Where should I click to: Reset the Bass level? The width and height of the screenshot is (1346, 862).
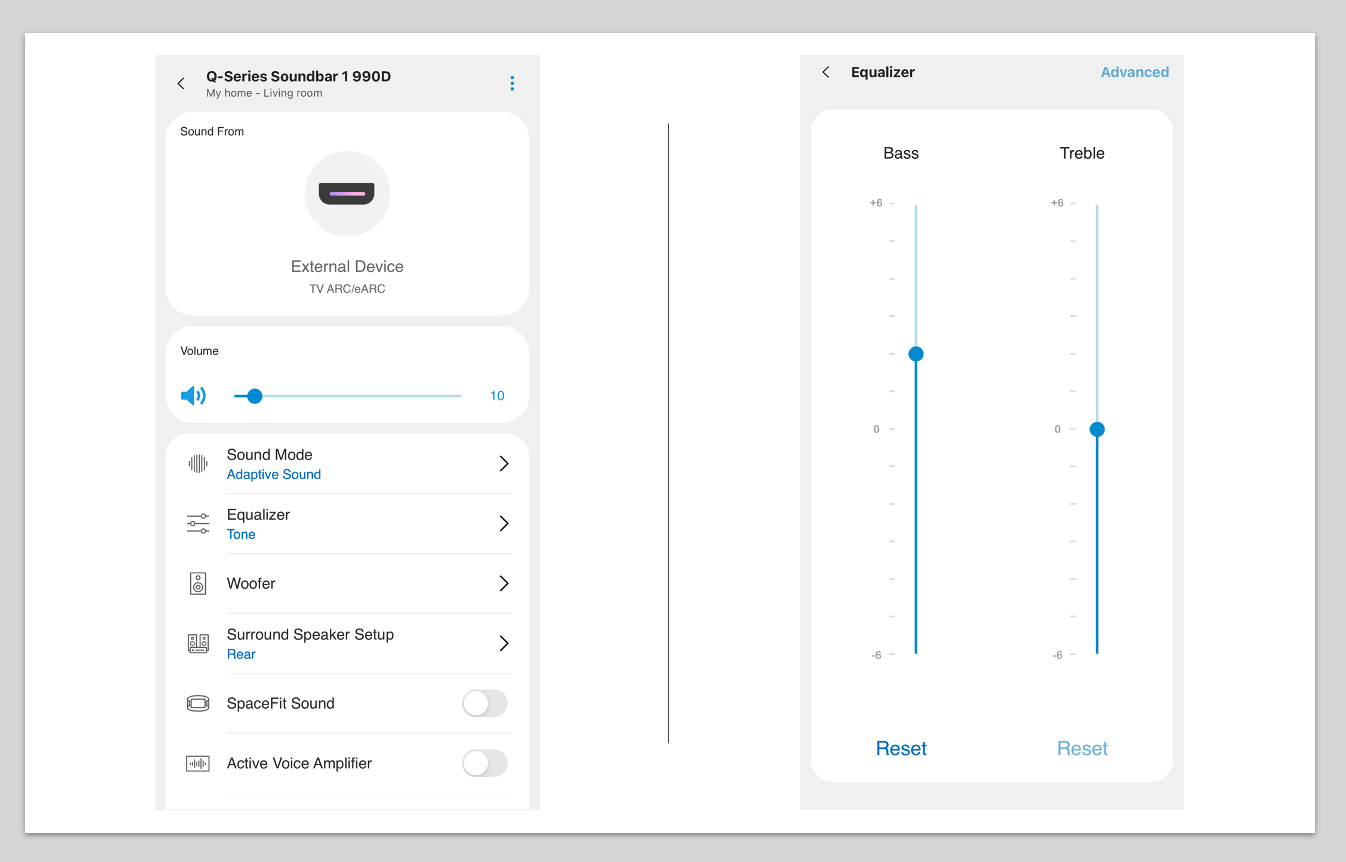coord(901,748)
